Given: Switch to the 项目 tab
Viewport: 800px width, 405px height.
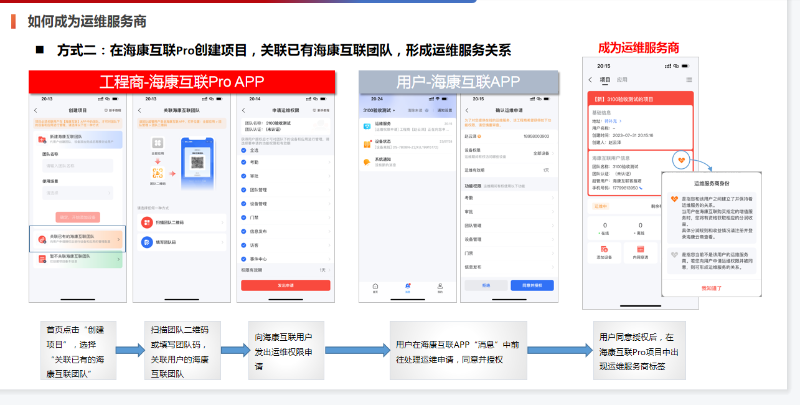Looking at the screenshot, I should pyautogui.click(x=605, y=80).
